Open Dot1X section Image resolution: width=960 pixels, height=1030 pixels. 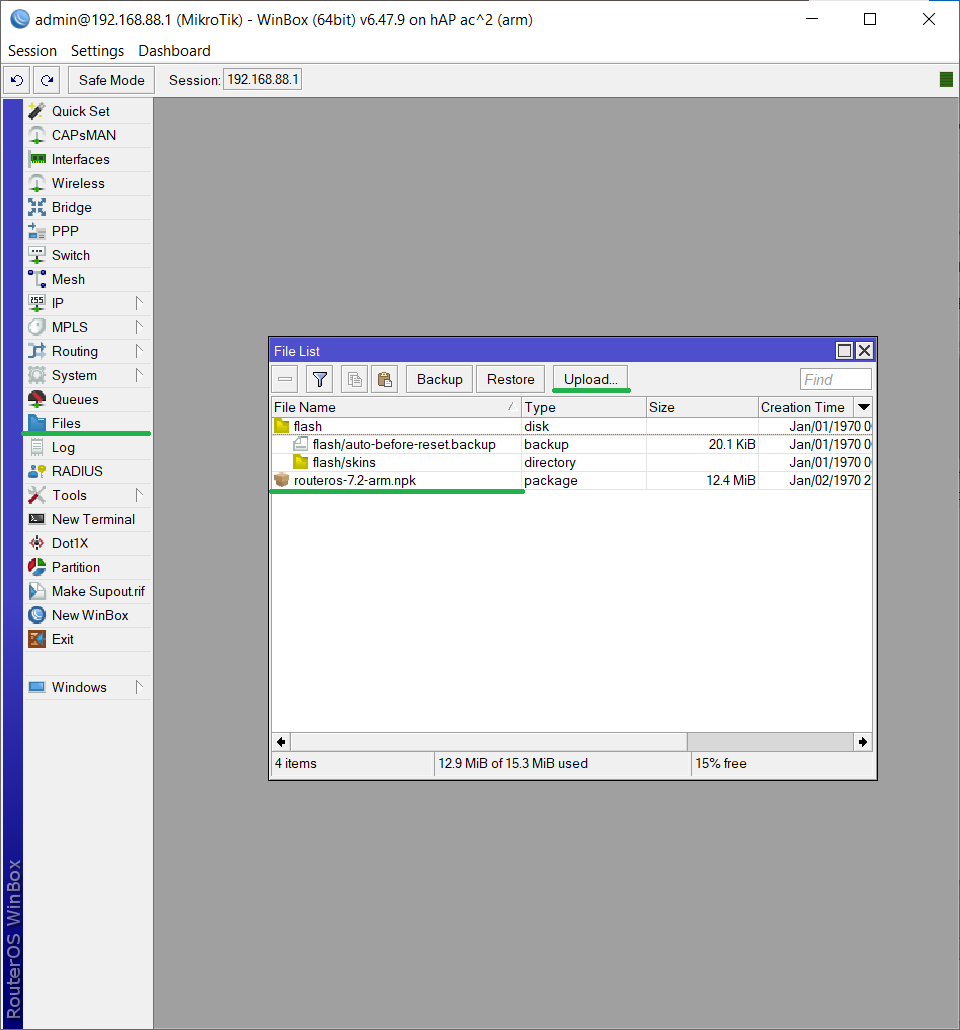pos(88,543)
